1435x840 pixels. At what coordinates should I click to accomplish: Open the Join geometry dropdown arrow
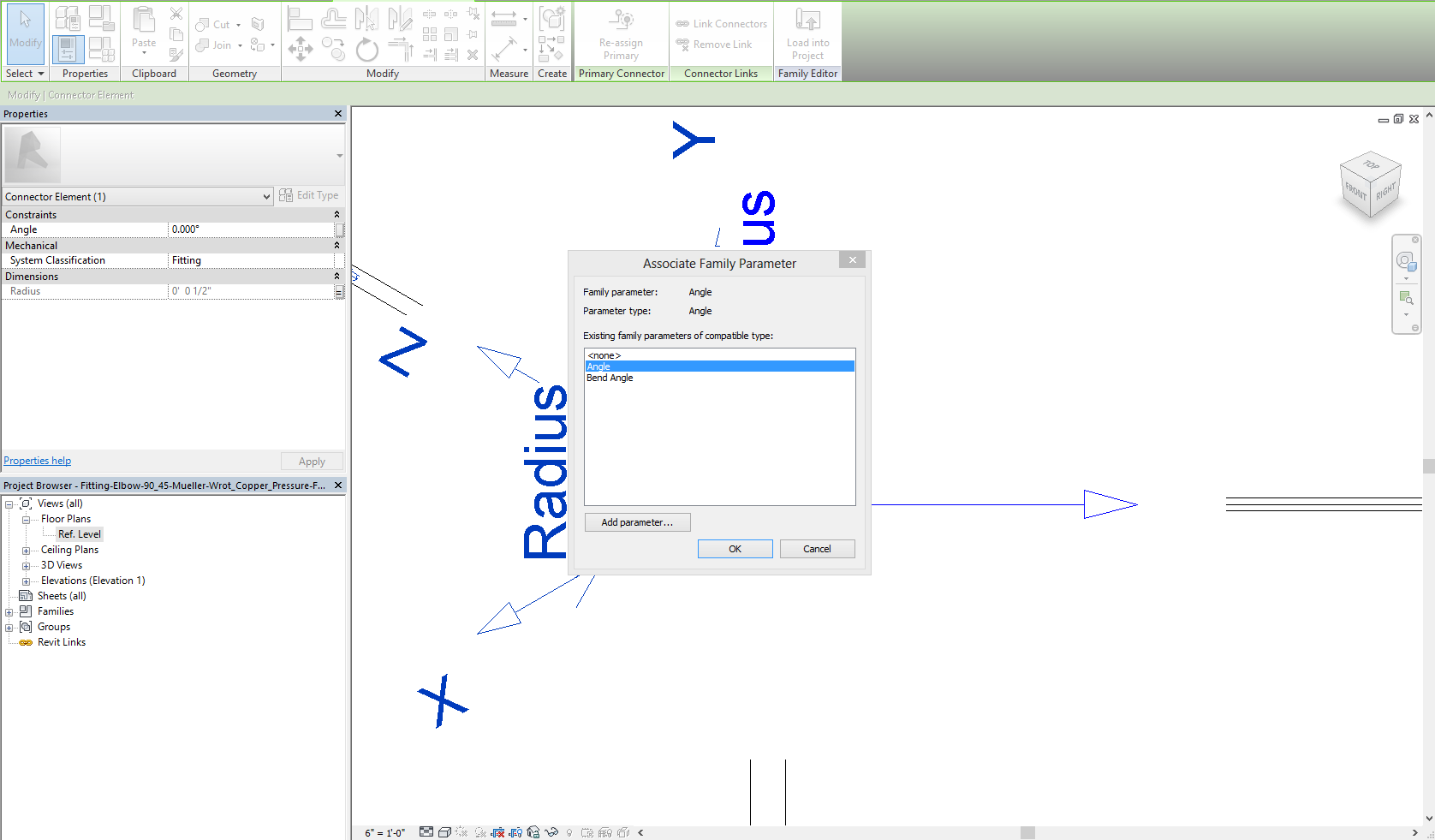pos(240,45)
